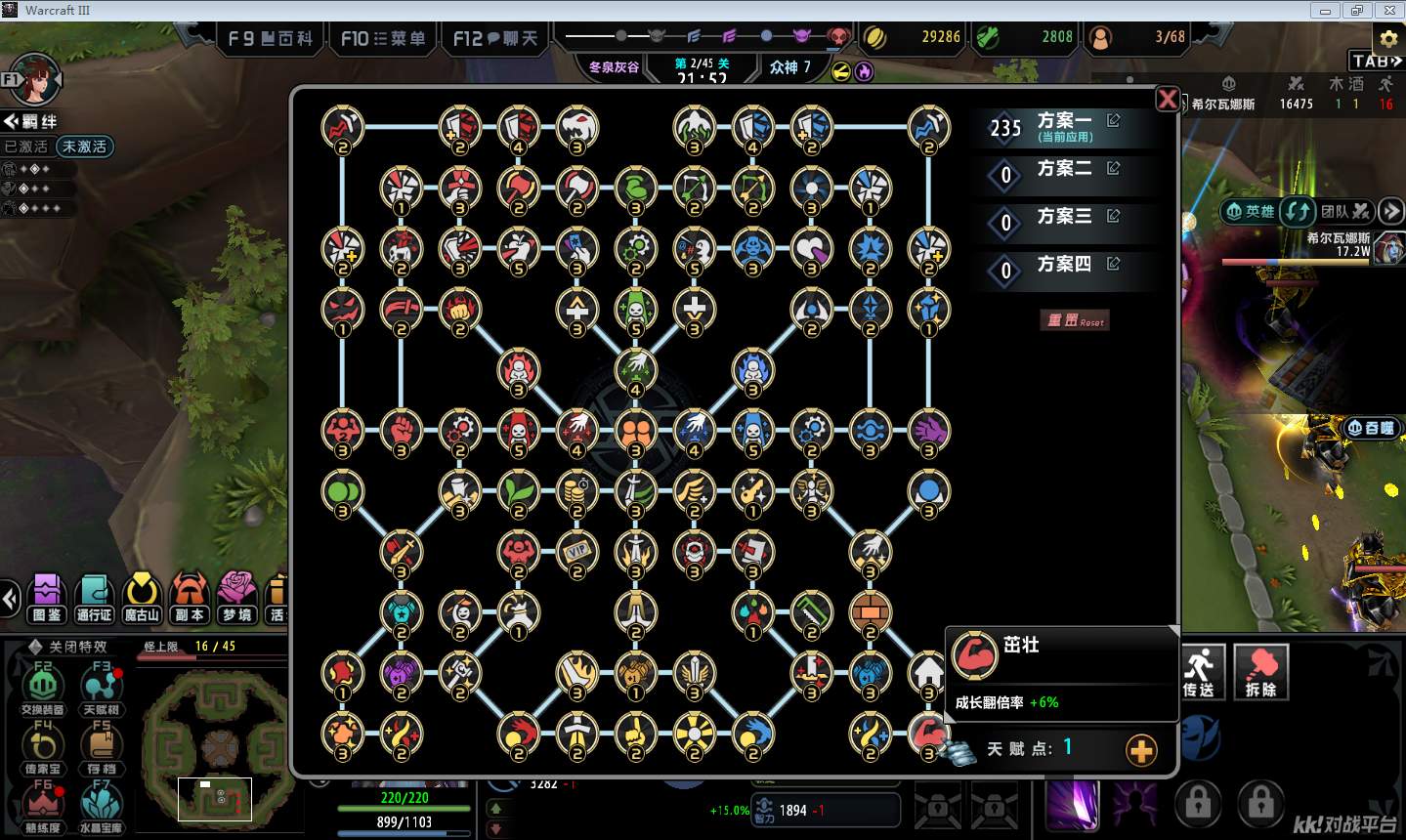1406x840 pixels.
Task: Open the F3 天赋树 talent tree
Action: pyautogui.click(x=102, y=688)
